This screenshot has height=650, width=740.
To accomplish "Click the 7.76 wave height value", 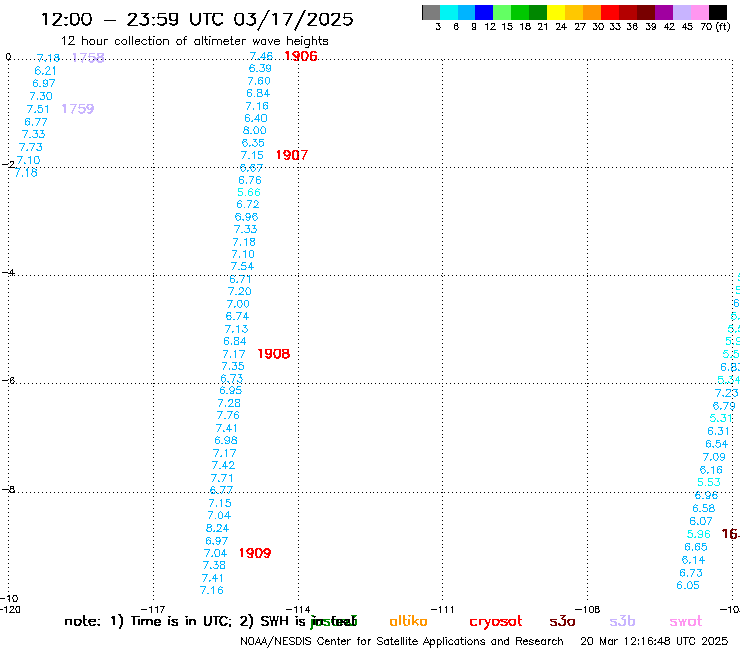I will pyautogui.click(x=228, y=415).
